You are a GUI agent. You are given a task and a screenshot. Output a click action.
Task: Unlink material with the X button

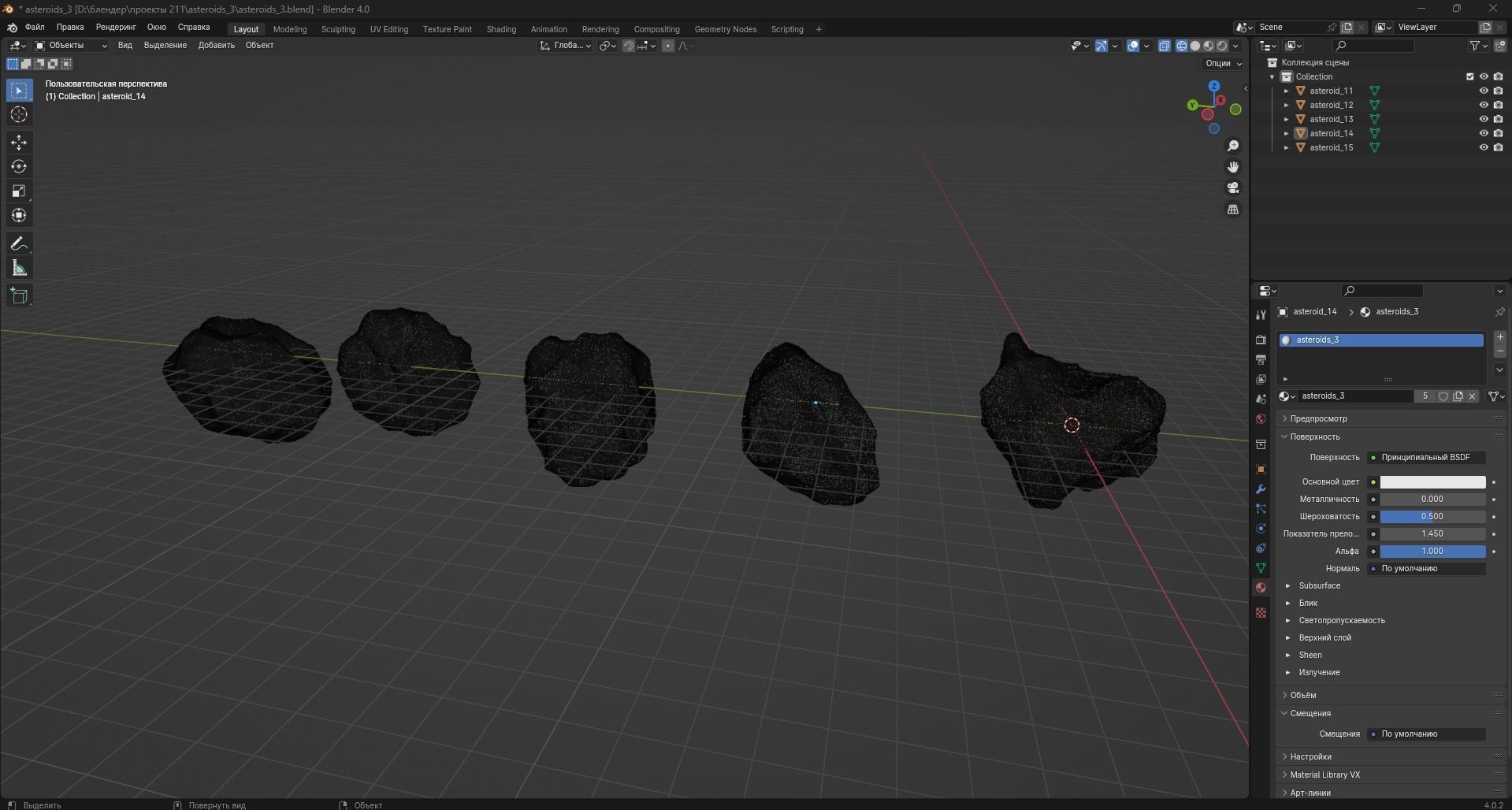pos(1473,396)
